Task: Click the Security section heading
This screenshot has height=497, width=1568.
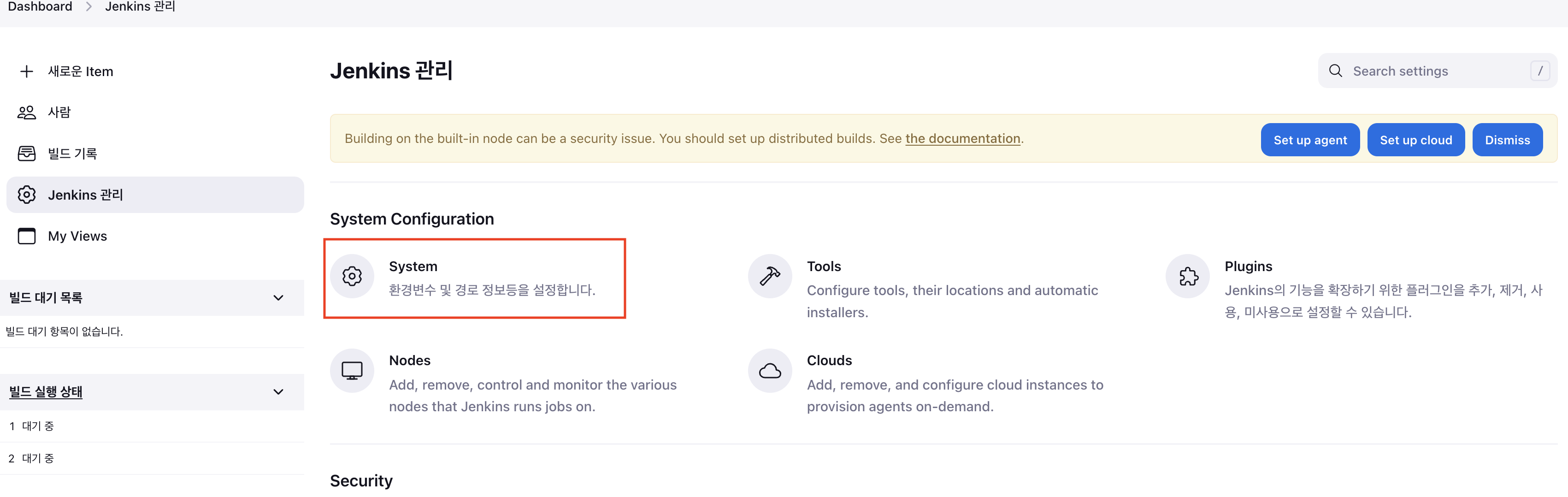Action: (x=361, y=480)
